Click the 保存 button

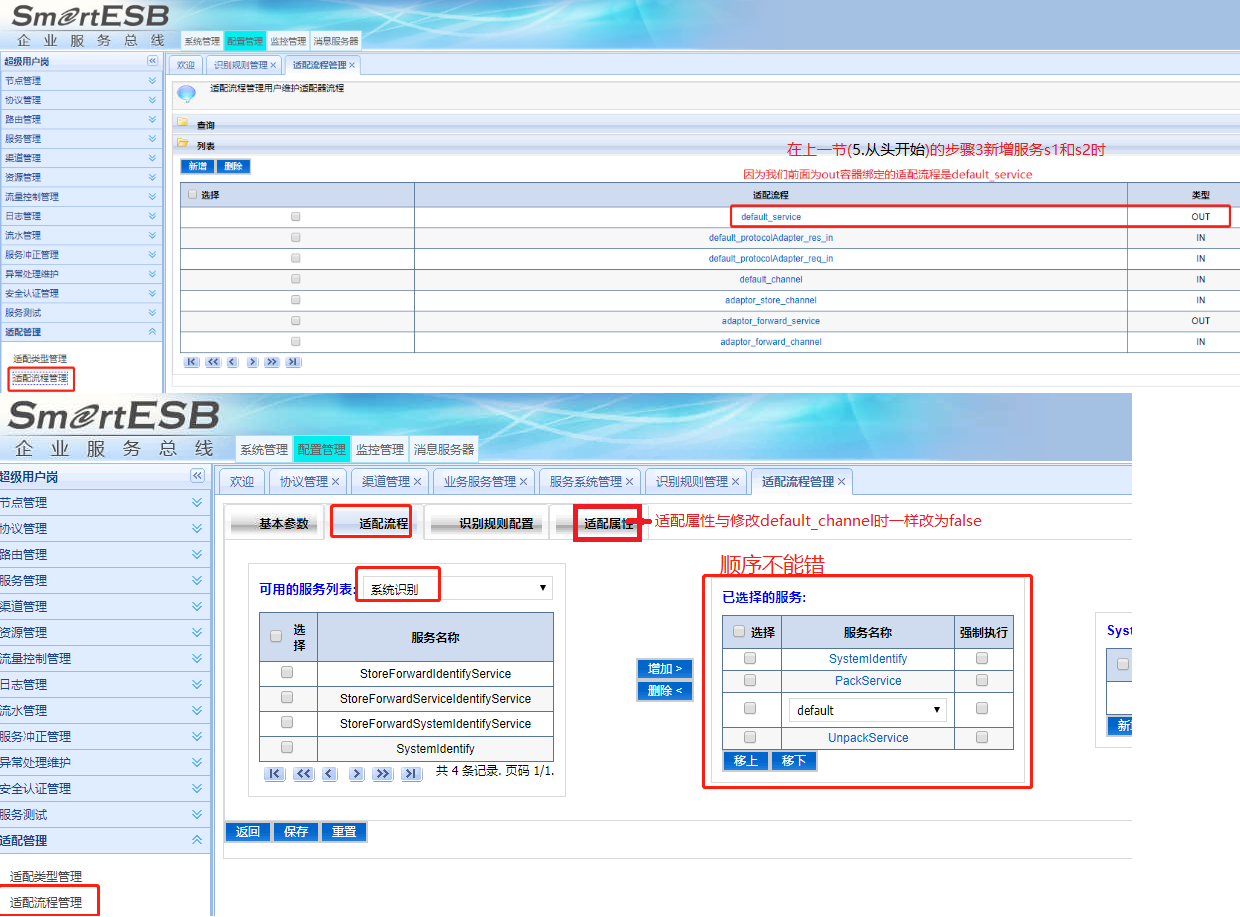[296, 832]
